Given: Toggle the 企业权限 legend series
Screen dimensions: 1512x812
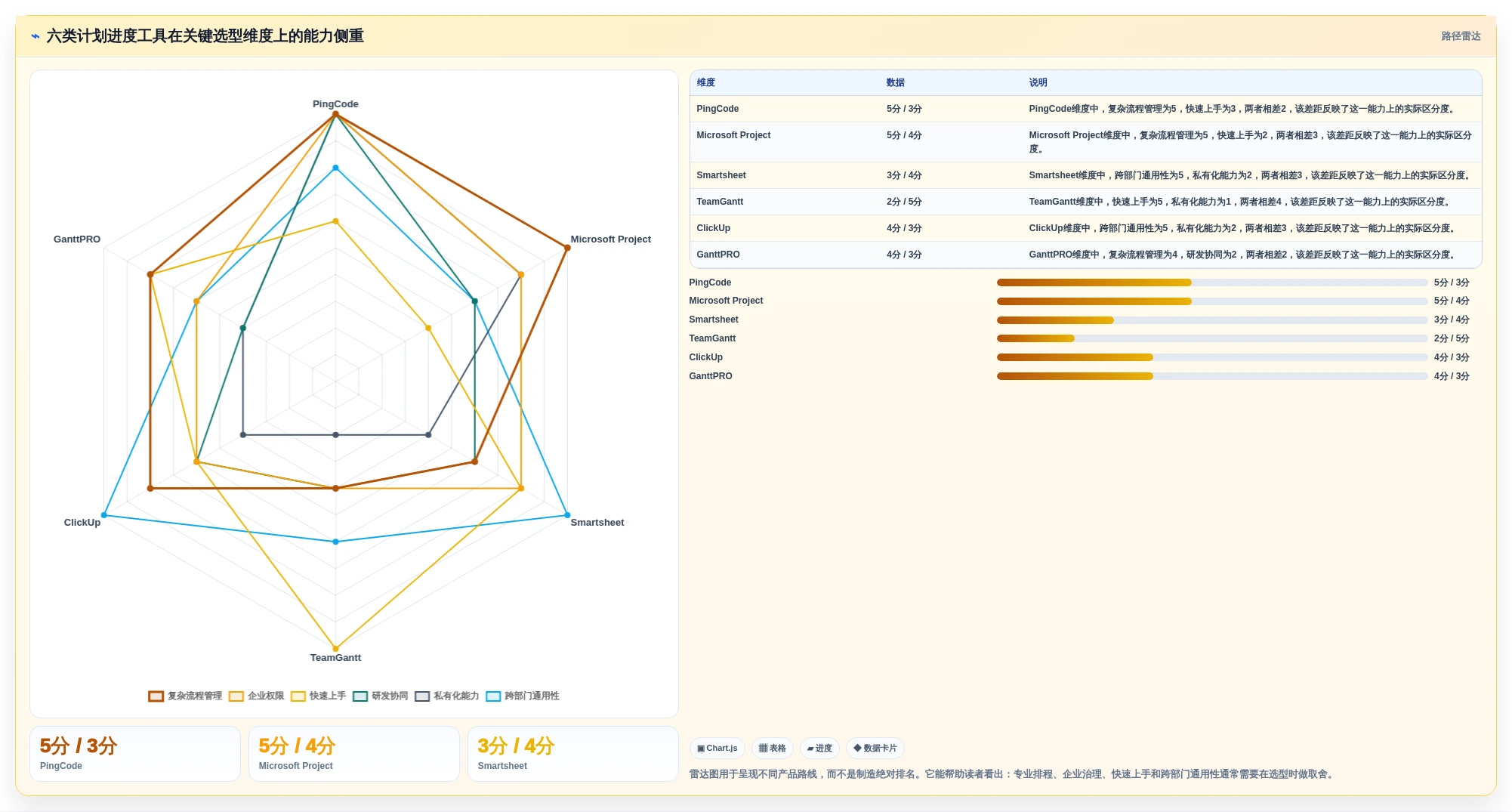Looking at the screenshot, I should 257,696.
